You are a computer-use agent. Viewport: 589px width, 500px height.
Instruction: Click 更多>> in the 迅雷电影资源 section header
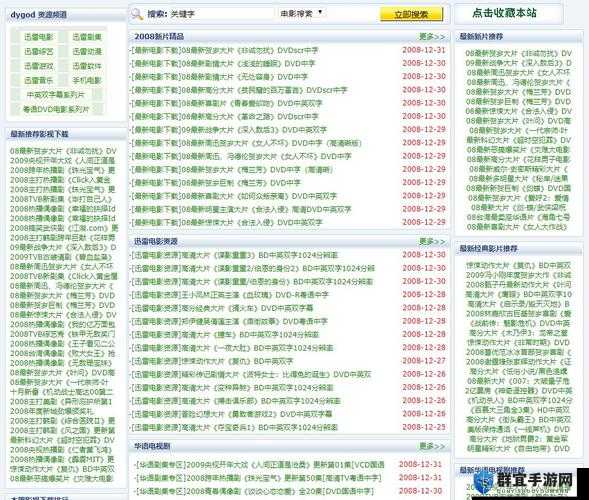[432, 241]
